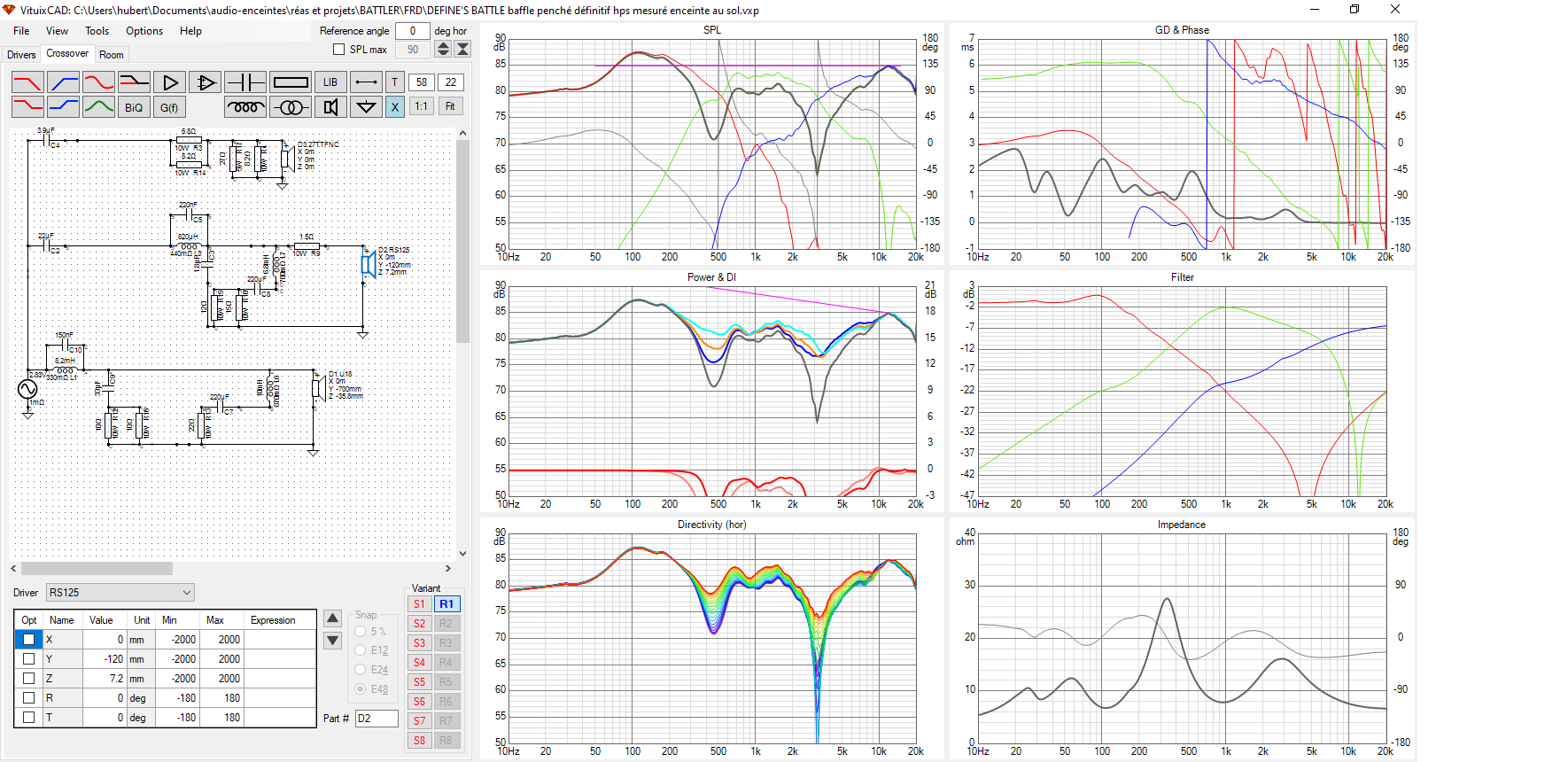Open the Tools menu
The width and height of the screenshot is (1568, 762).
(x=97, y=31)
